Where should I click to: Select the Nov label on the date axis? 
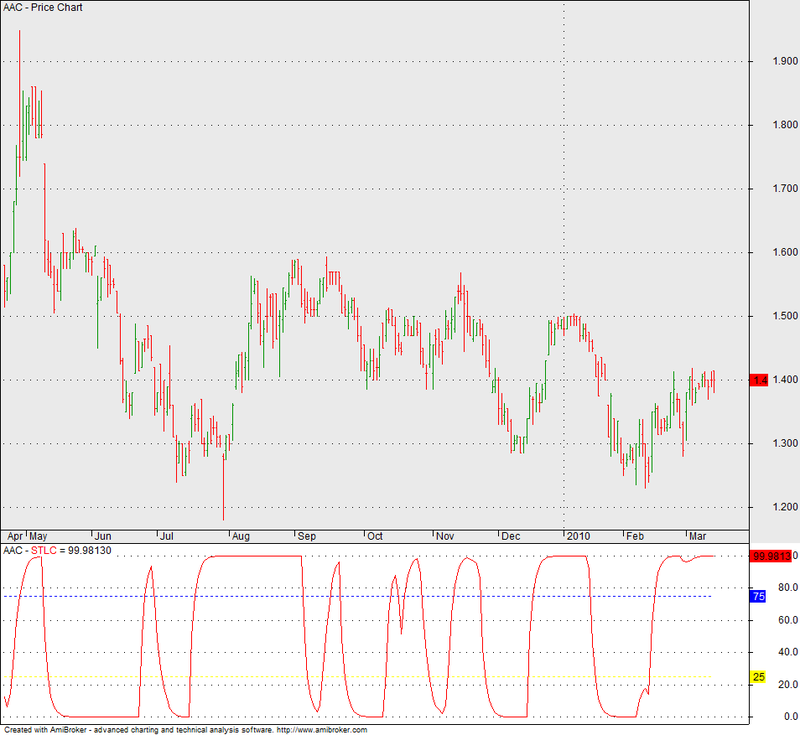coord(445,536)
